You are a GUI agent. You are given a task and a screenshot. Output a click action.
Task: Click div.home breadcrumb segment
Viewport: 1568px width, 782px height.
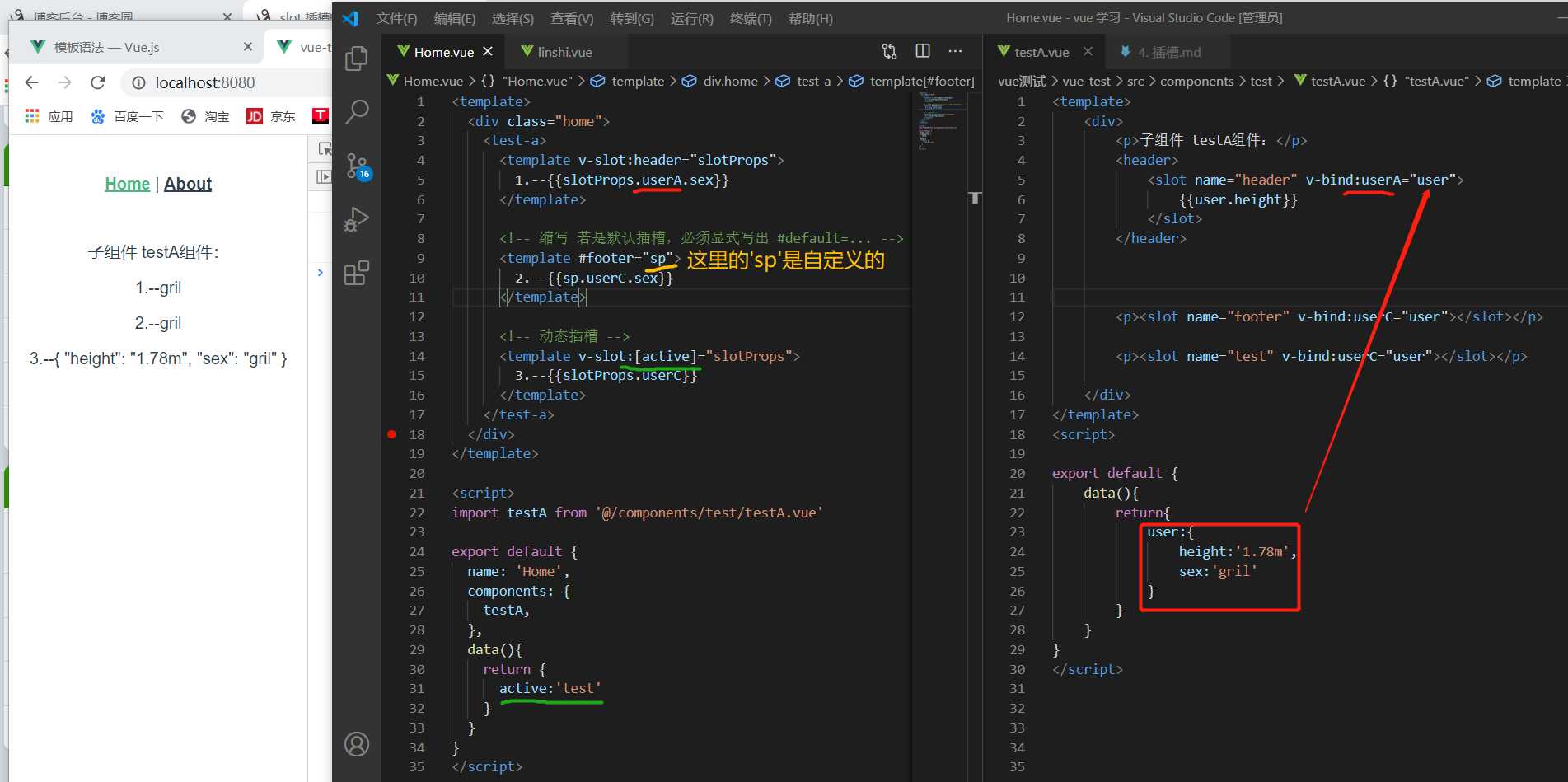[730, 81]
